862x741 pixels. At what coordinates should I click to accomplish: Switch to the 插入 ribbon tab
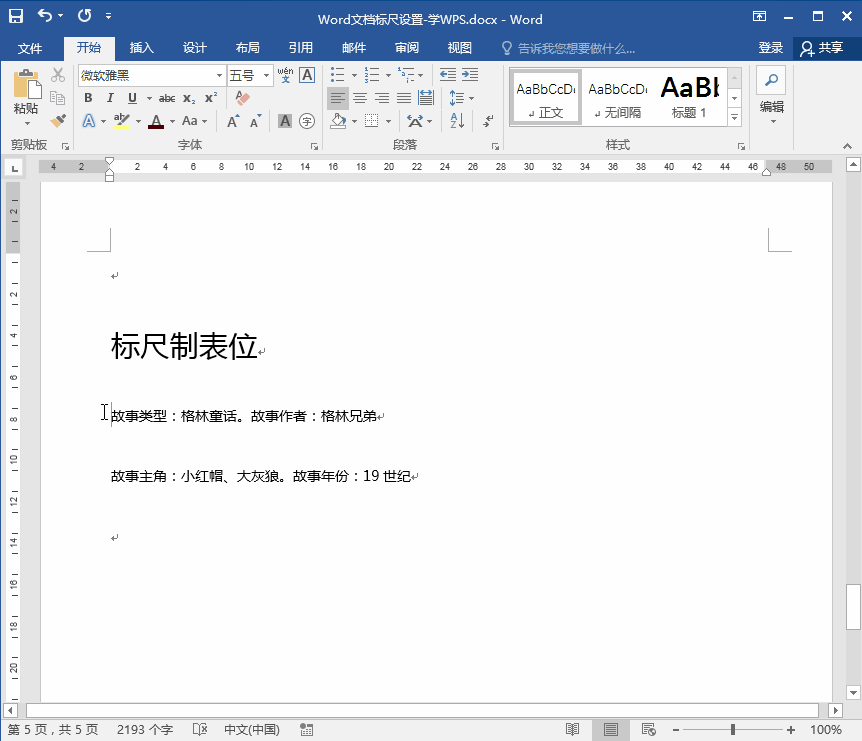click(141, 47)
